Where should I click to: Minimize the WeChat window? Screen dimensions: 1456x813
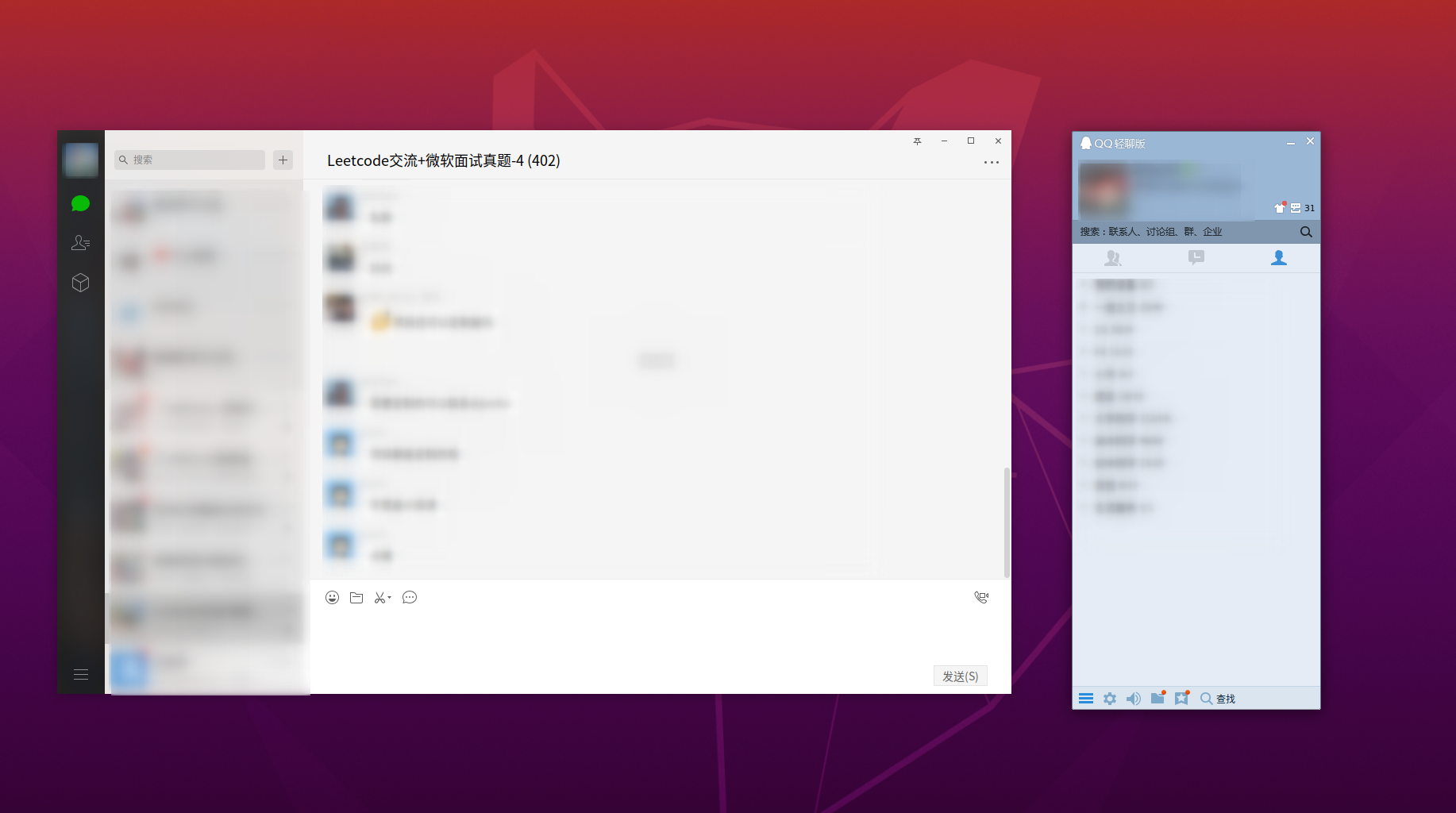[944, 141]
